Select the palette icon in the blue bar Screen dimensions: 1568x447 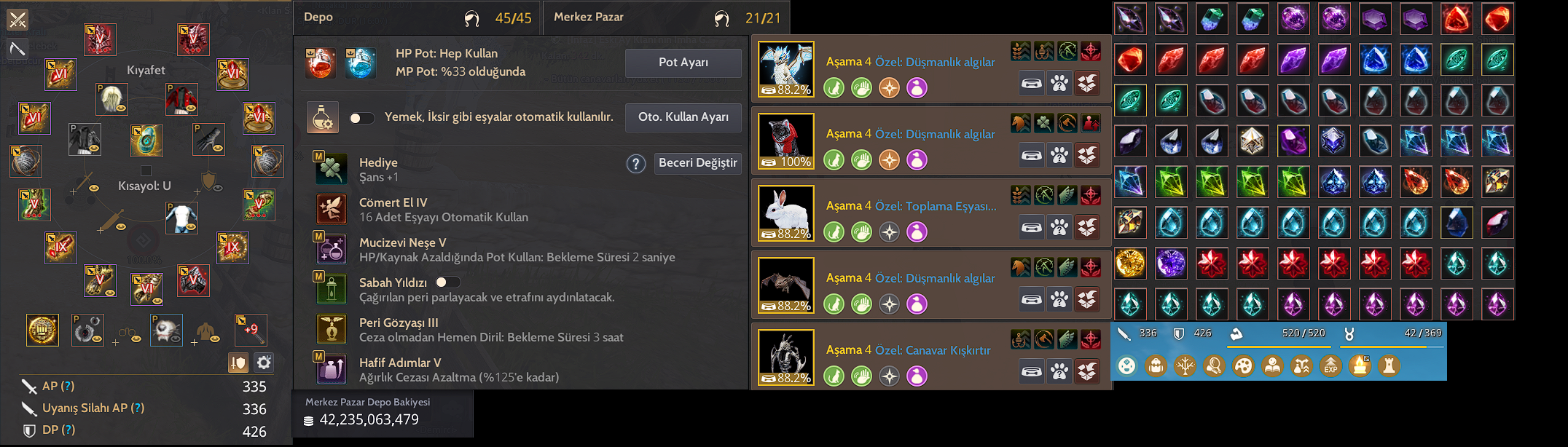tap(1243, 365)
